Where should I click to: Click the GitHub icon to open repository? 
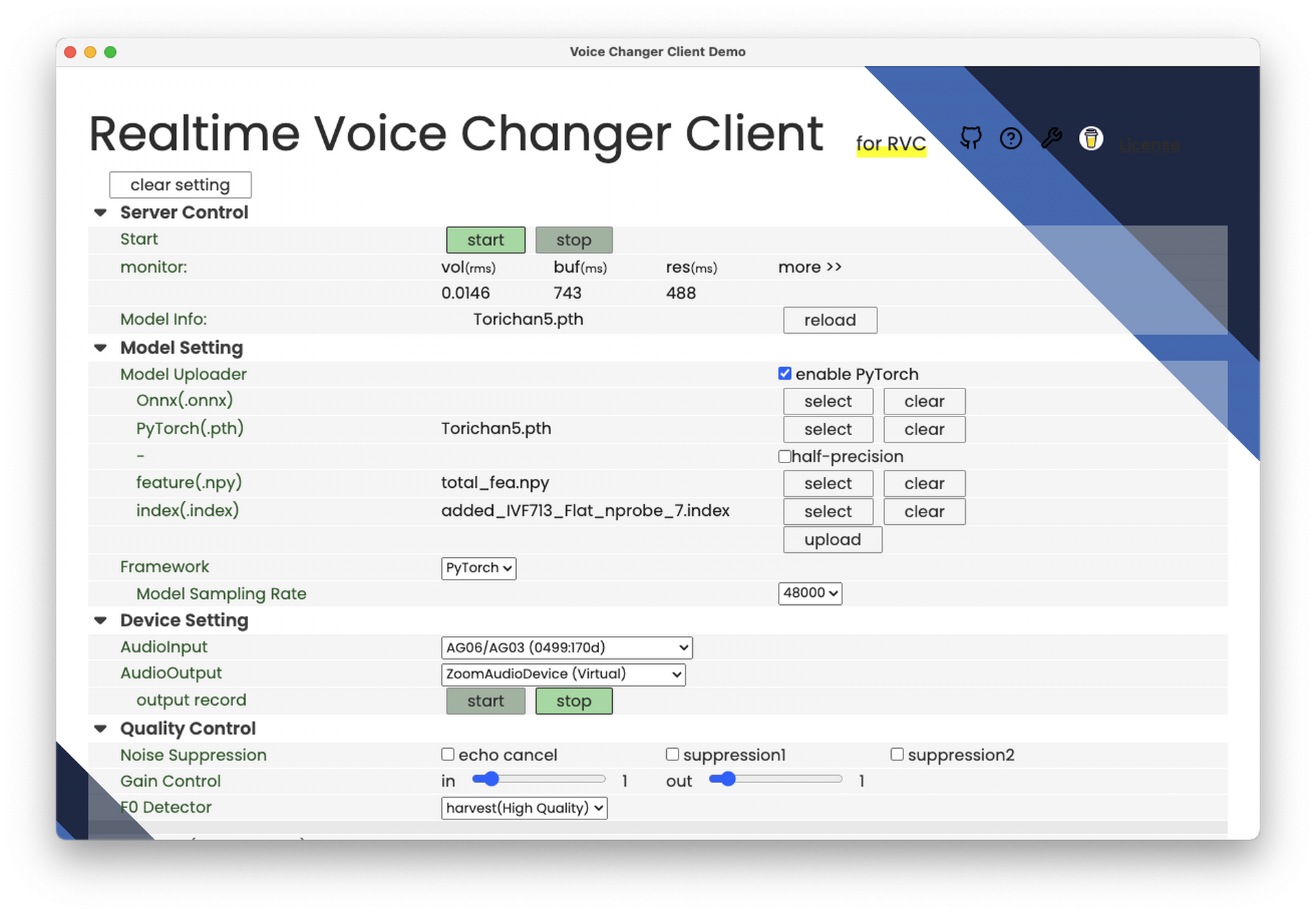[x=971, y=140]
